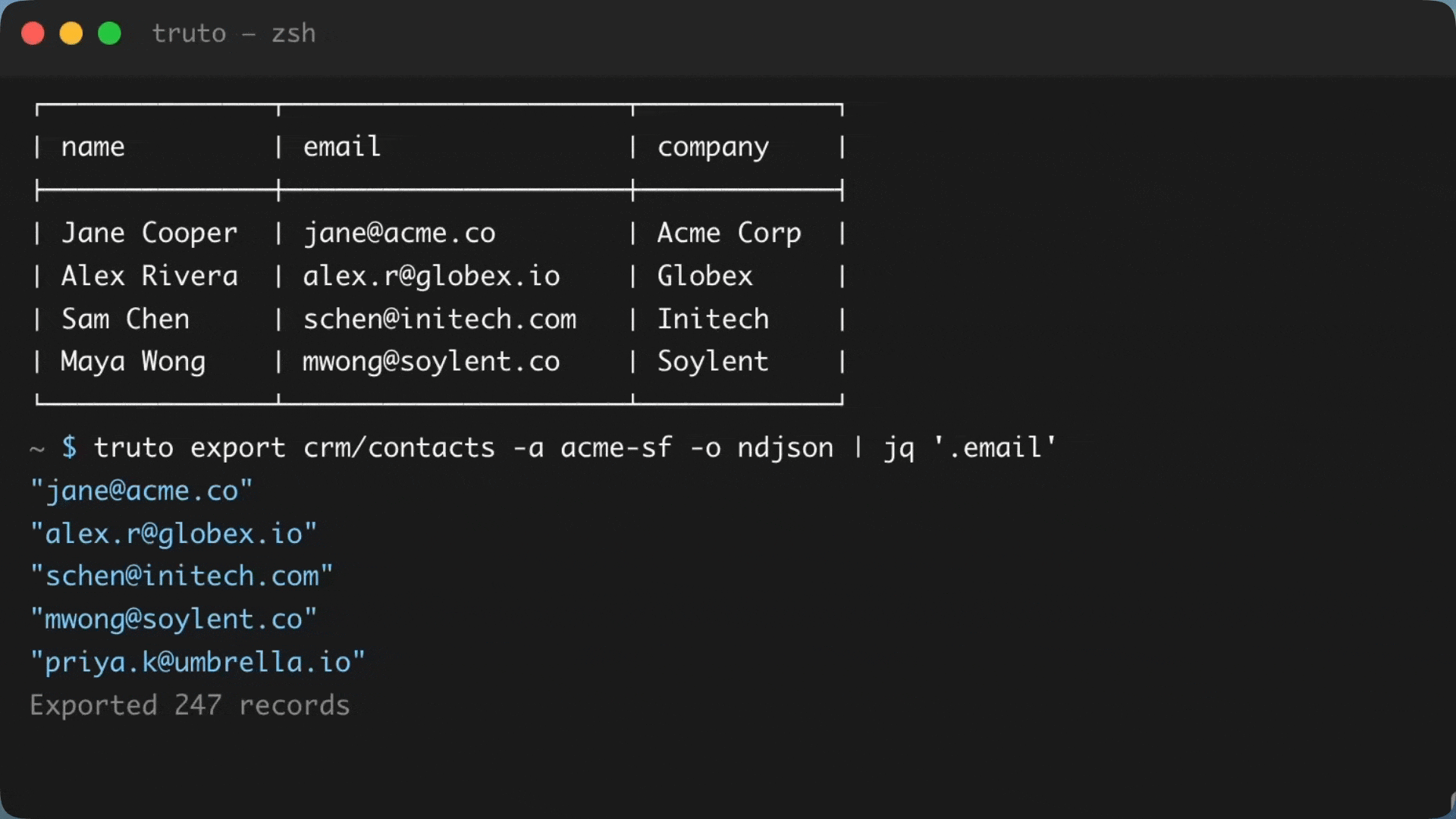
Task: Click the '.email' jq filter argument
Action: [995, 447]
